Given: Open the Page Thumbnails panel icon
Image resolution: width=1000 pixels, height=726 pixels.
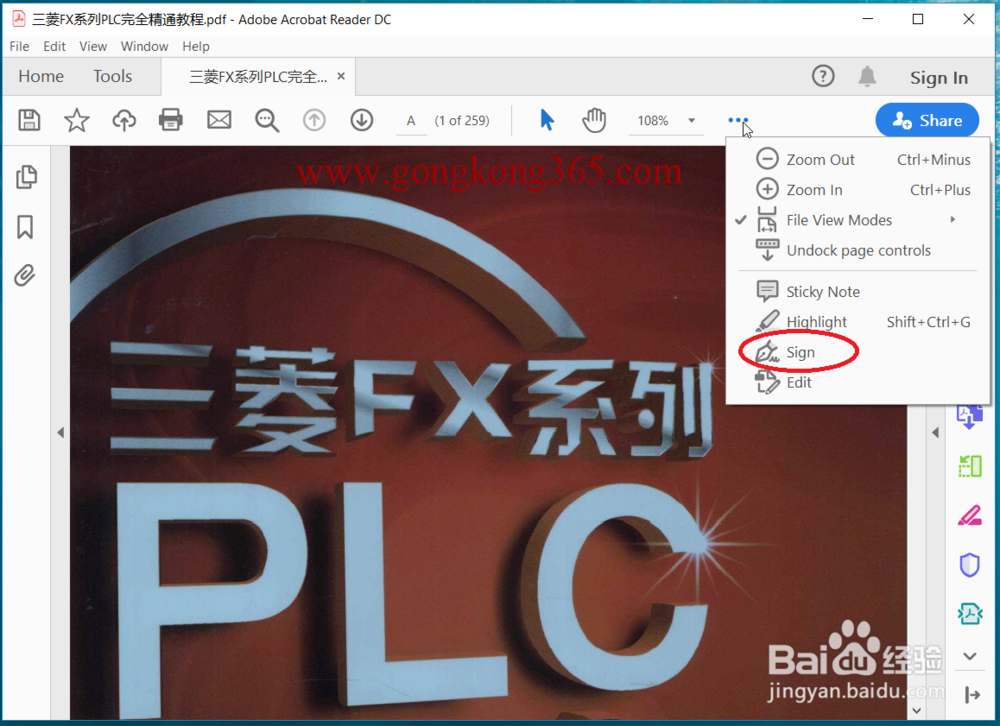Looking at the screenshot, I should 26,177.
